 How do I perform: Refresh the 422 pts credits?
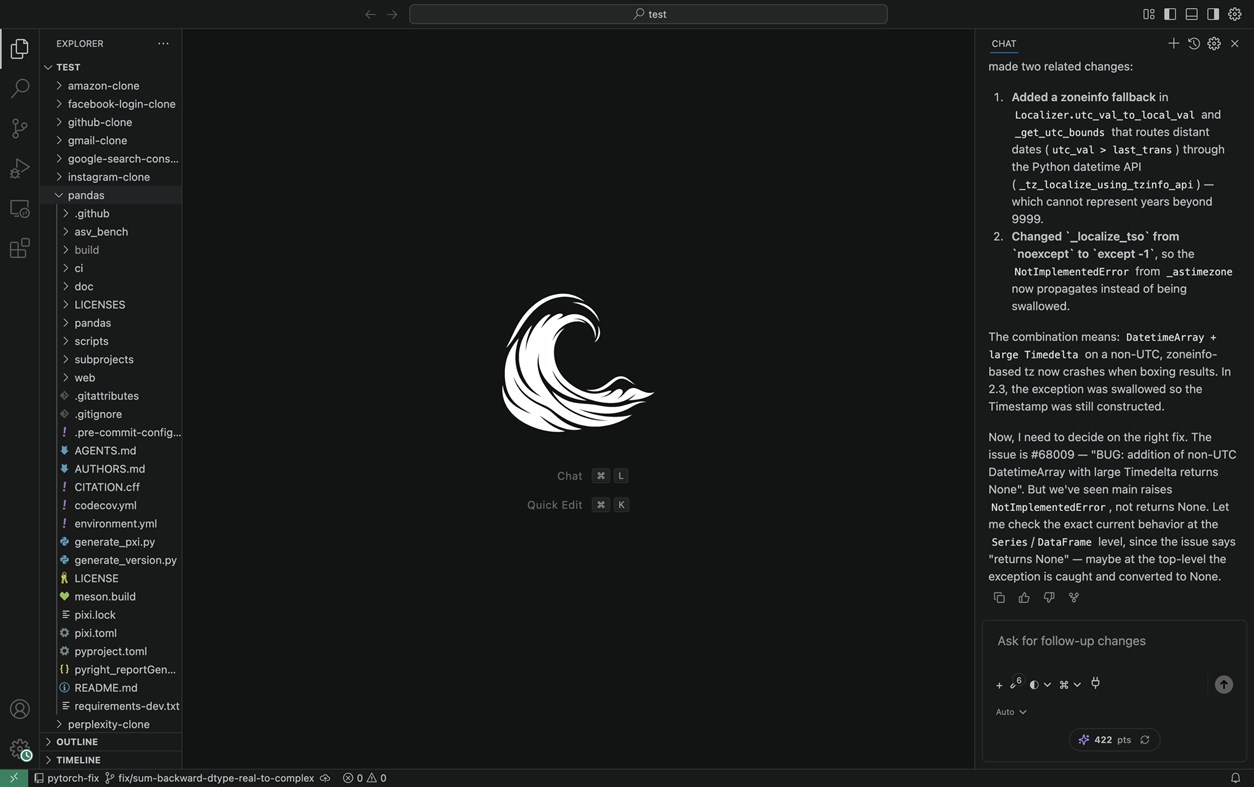1145,740
